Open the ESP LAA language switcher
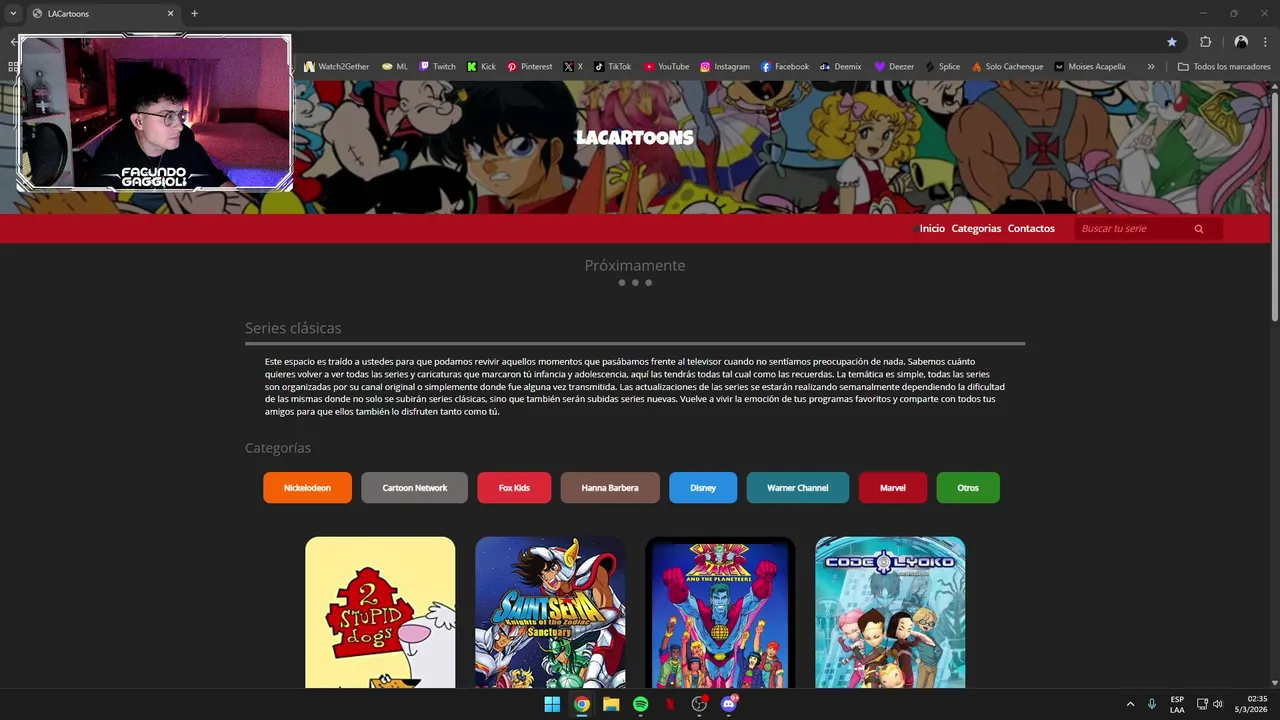This screenshot has height=720, width=1280. tap(1177, 704)
